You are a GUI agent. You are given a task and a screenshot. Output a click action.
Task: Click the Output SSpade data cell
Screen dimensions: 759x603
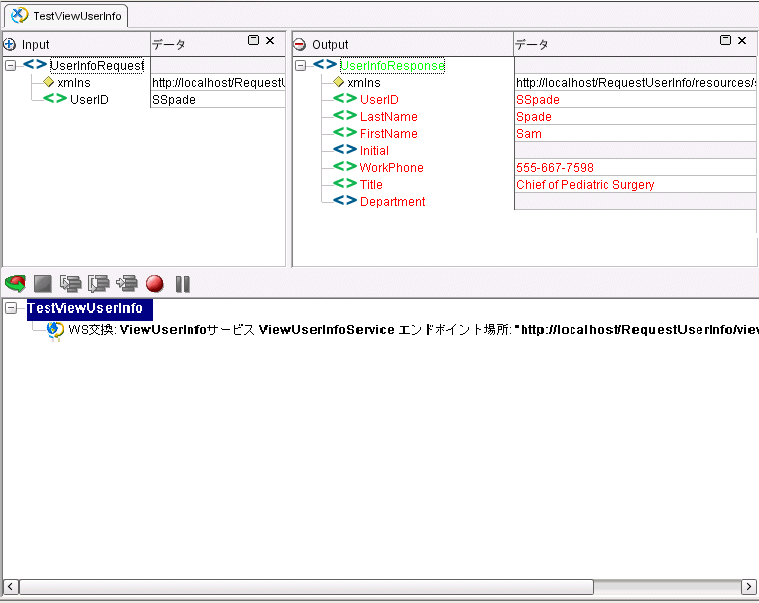coord(635,100)
